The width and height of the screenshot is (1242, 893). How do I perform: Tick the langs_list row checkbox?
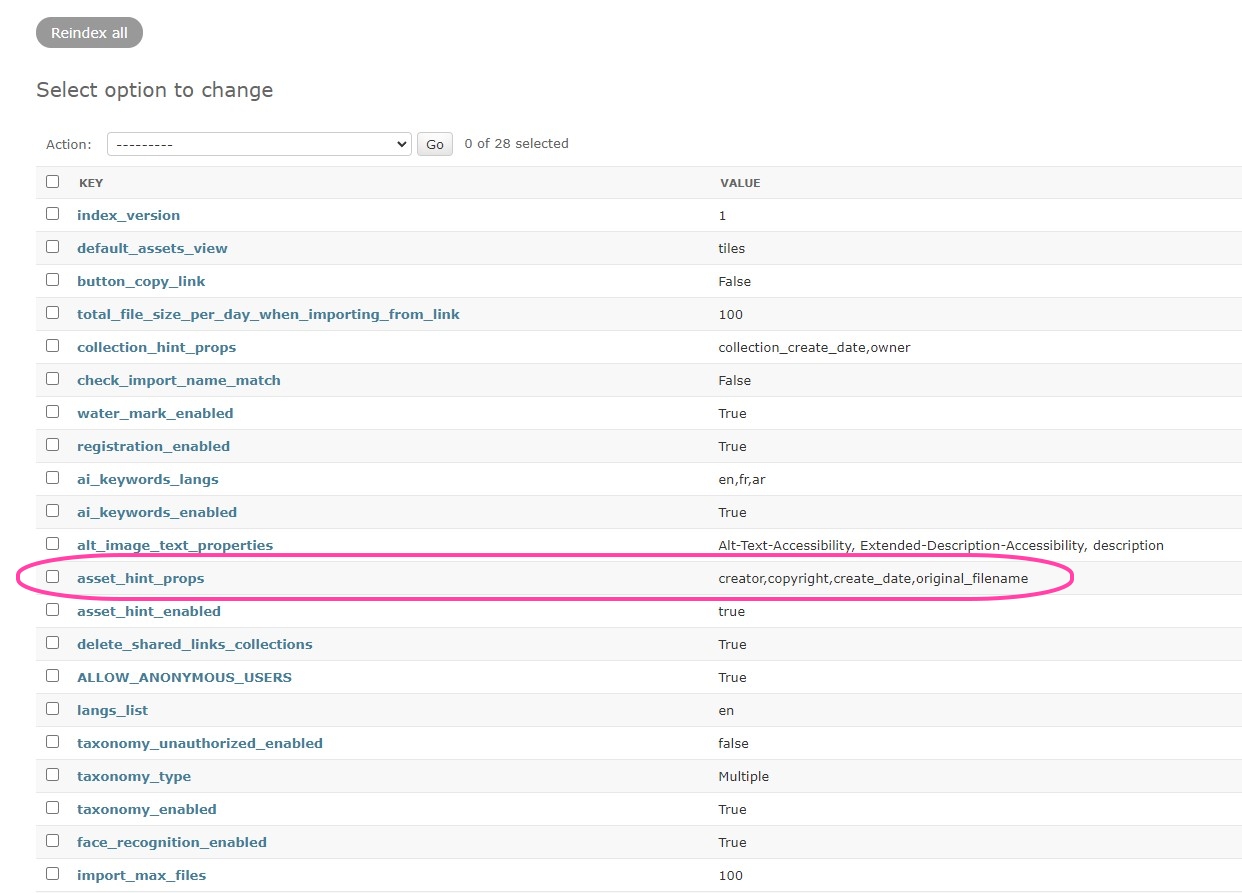click(x=52, y=709)
